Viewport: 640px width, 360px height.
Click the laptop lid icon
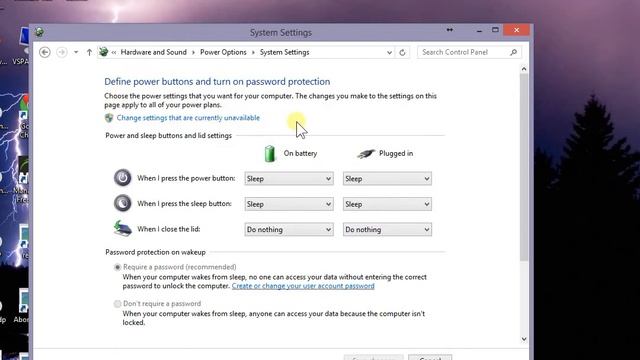pos(122,229)
